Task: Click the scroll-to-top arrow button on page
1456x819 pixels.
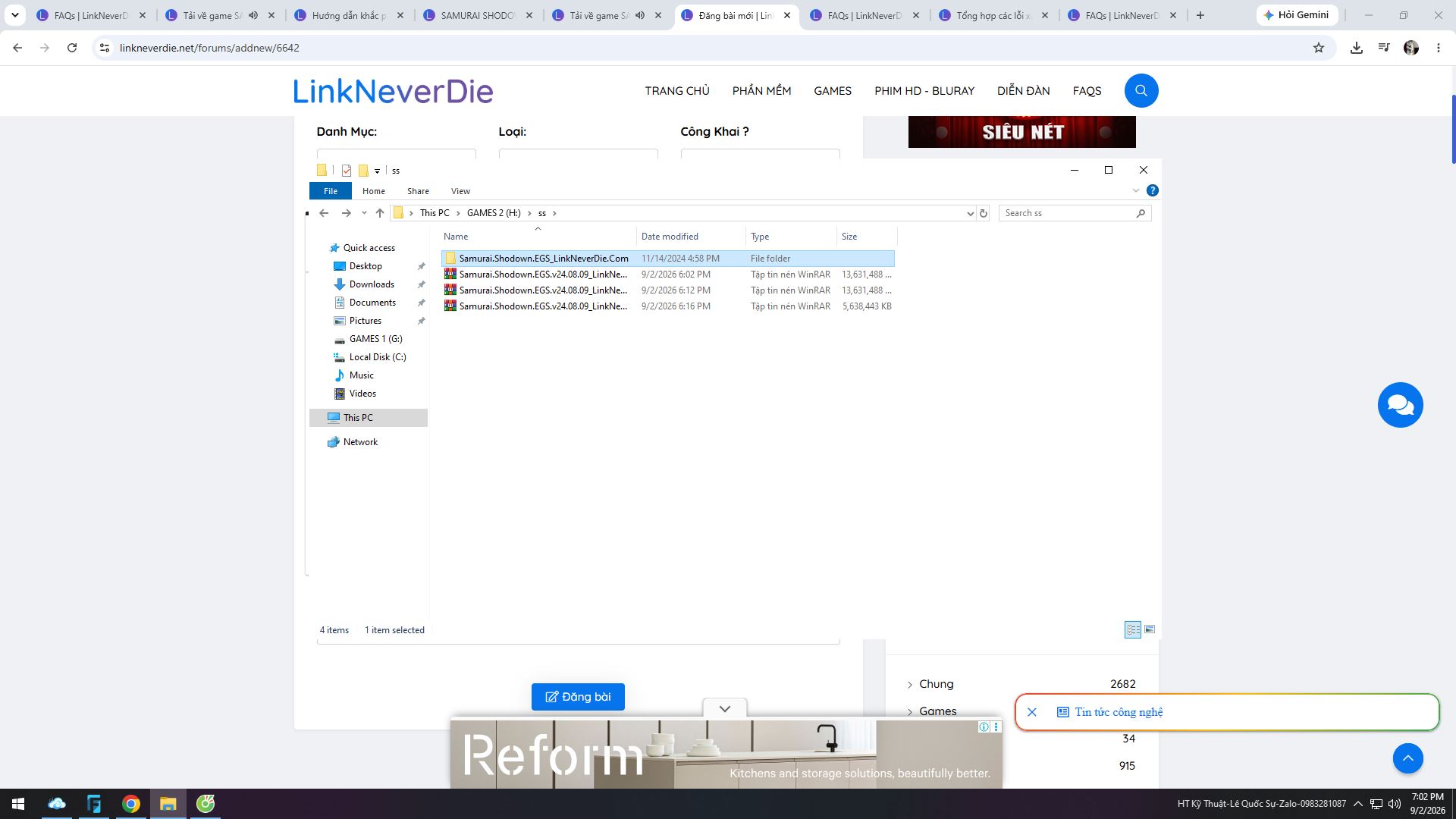Action: [x=1407, y=758]
